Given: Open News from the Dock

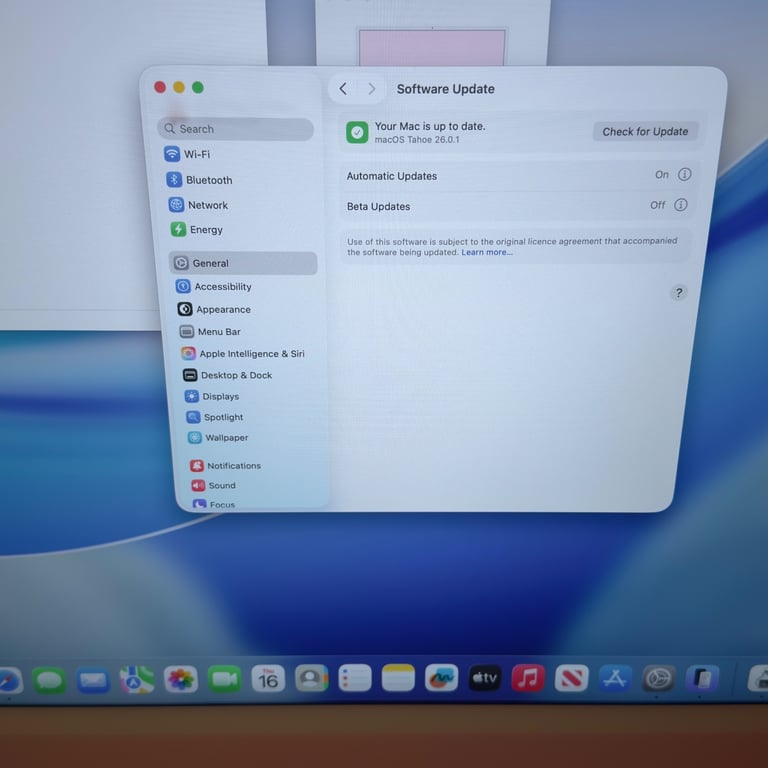Looking at the screenshot, I should (x=572, y=678).
